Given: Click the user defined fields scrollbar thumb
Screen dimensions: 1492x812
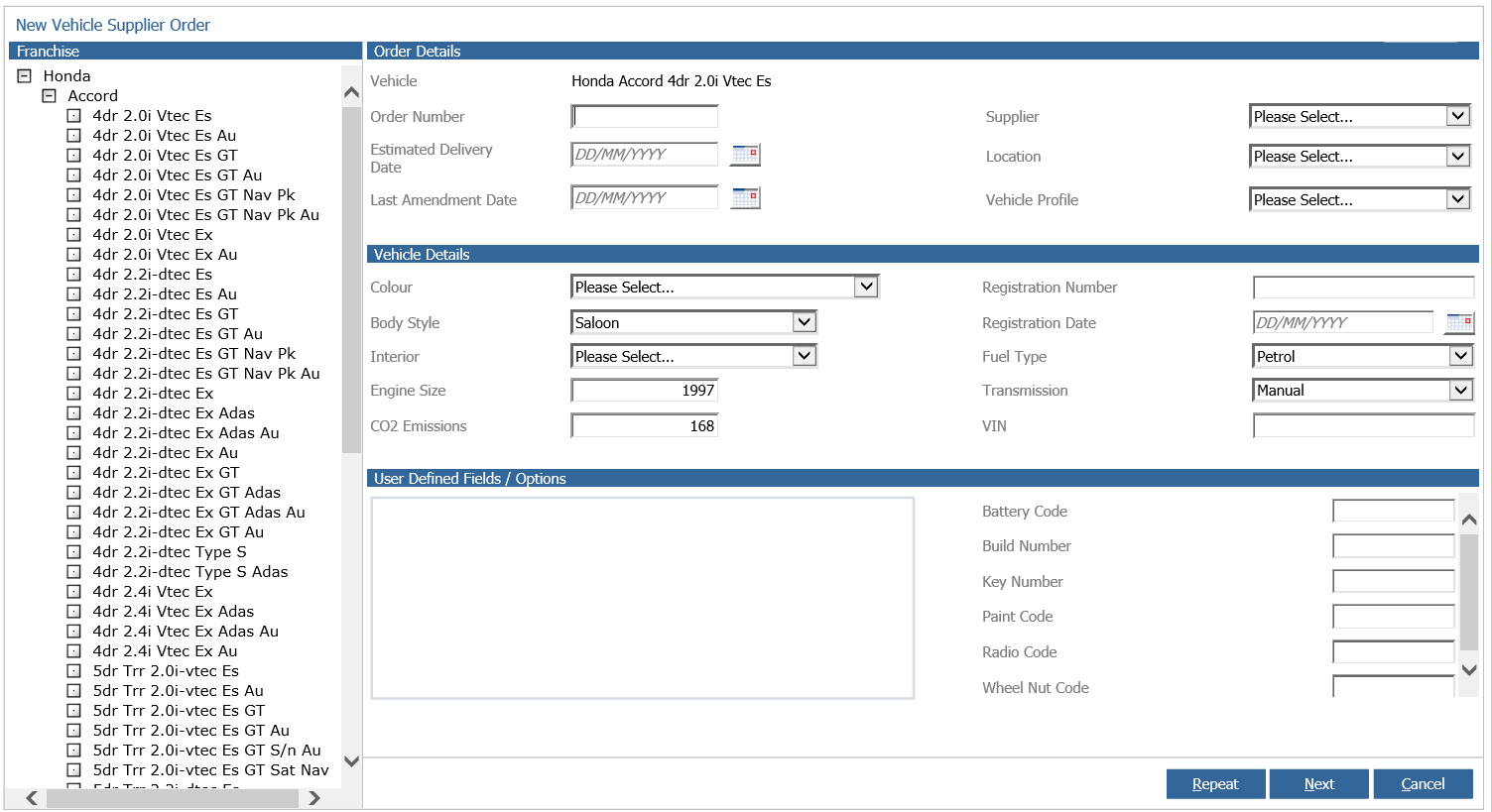Looking at the screenshot, I should pos(1470,592).
